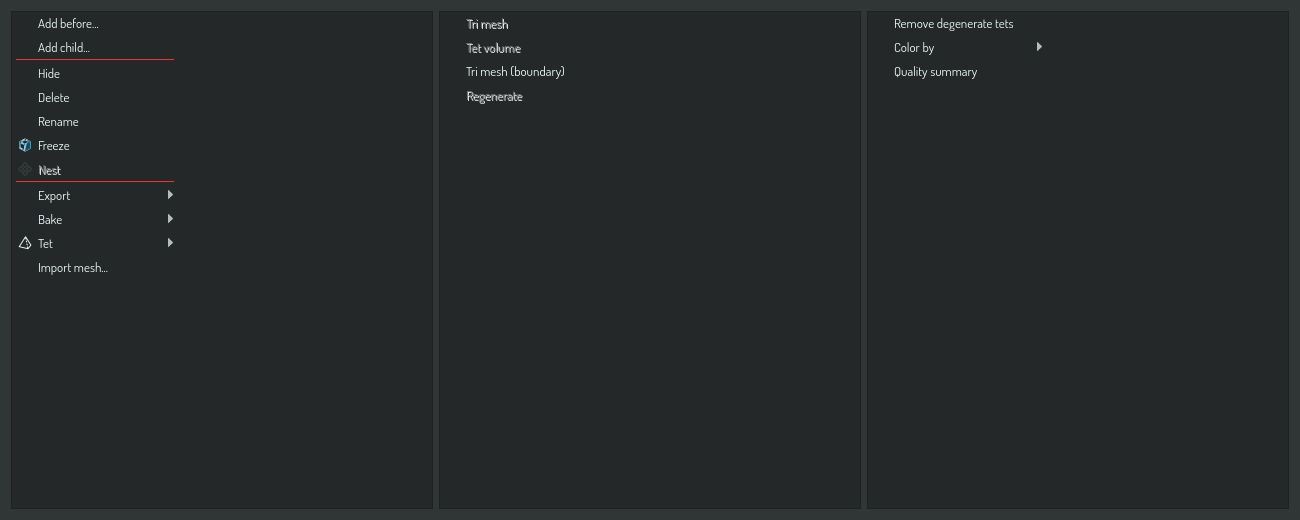Expand the Export submenu arrow
Viewport: 1300px width, 520px height.
pyautogui.click(x=170, y=195)
